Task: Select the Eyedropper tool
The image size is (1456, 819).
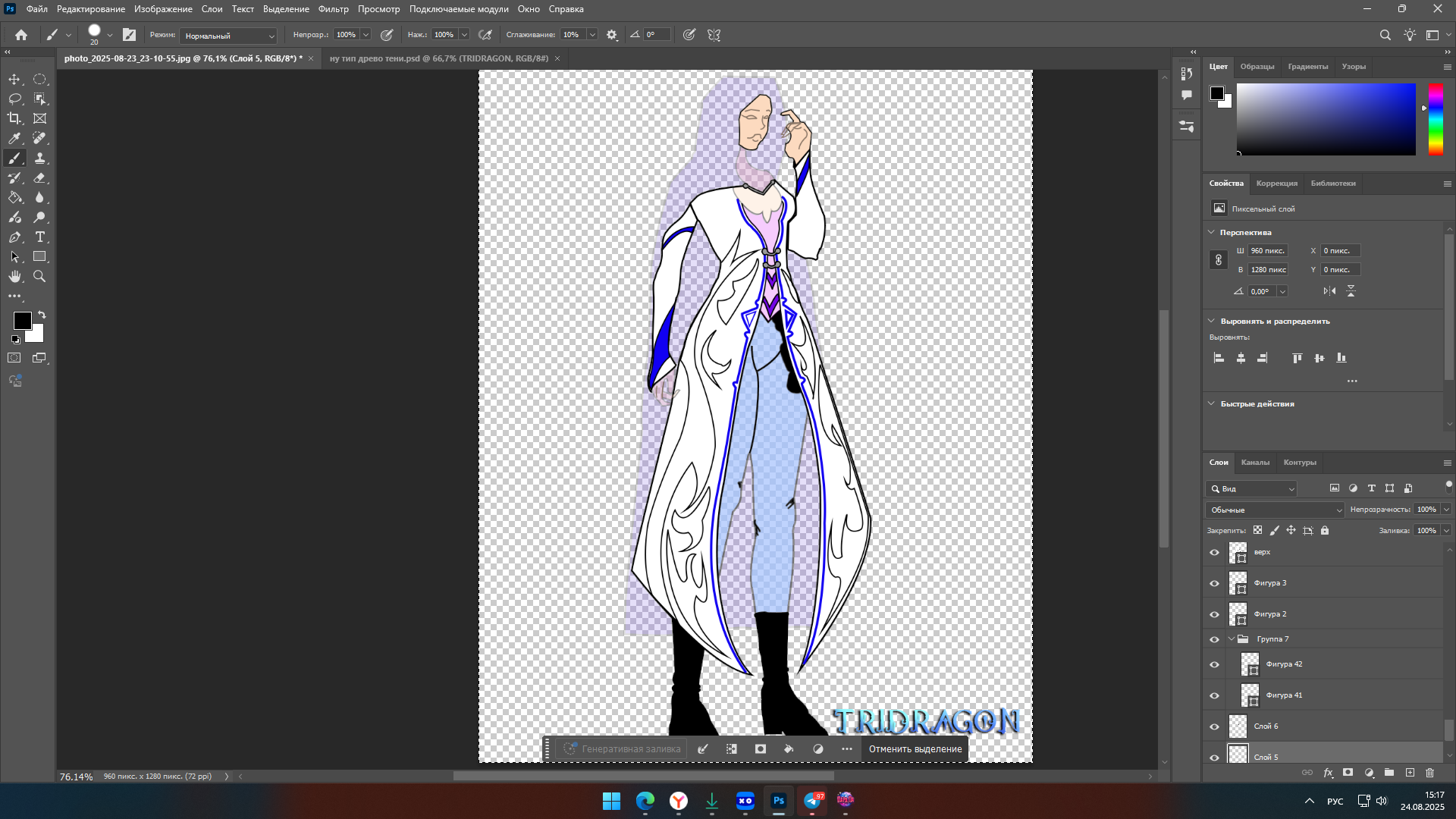Action: (14, 138)
